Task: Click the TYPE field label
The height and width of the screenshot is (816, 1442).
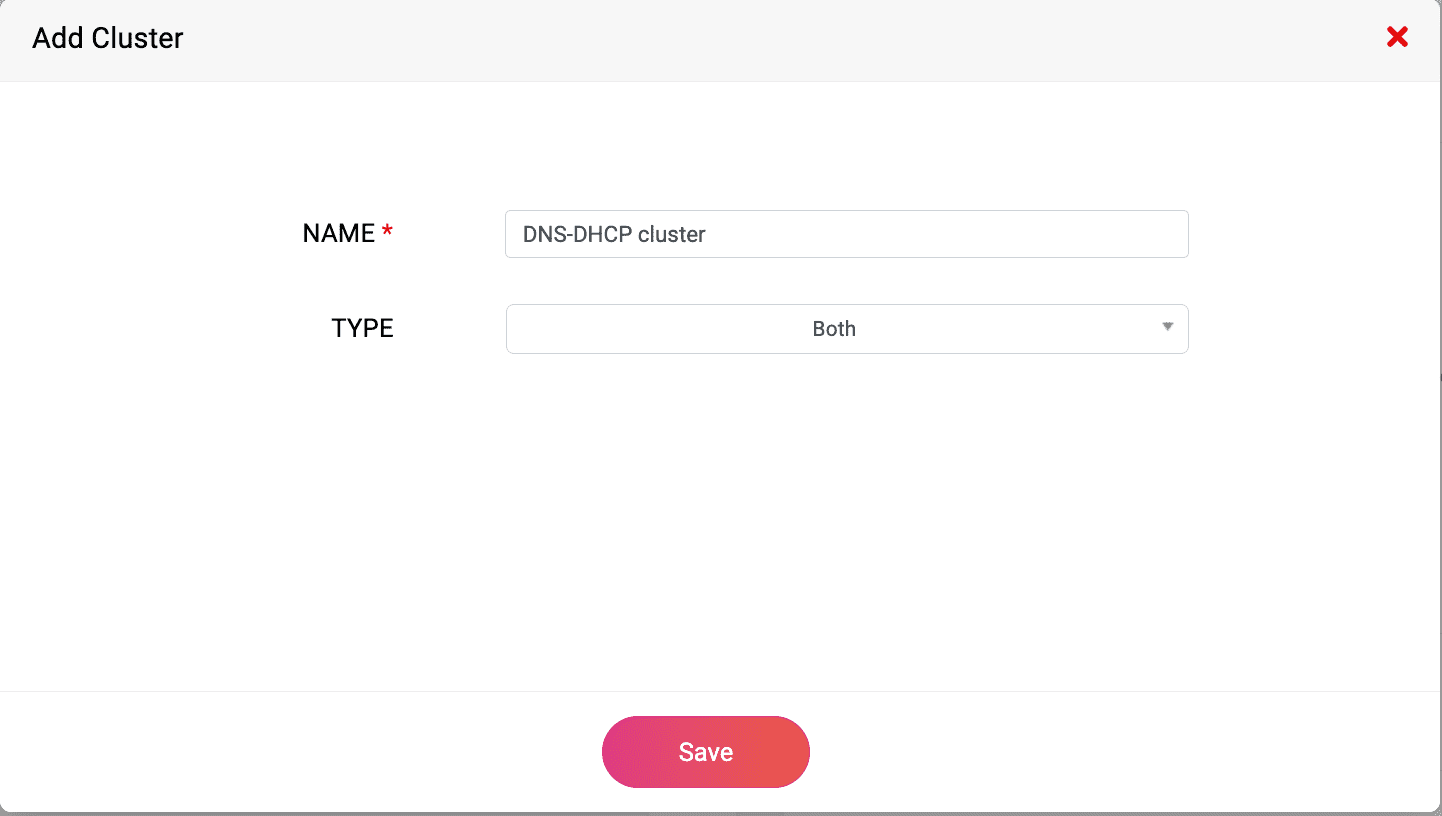Action: point(362,329)
